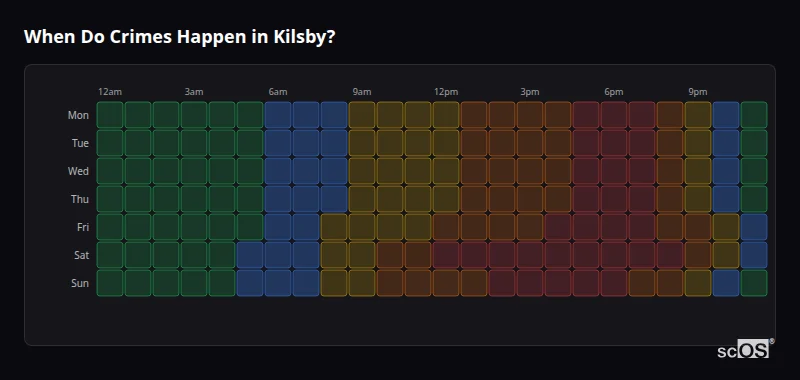Click the 'Sat' row label
Viewport: 800px width, 380px height.
click(x=81, y=256)
